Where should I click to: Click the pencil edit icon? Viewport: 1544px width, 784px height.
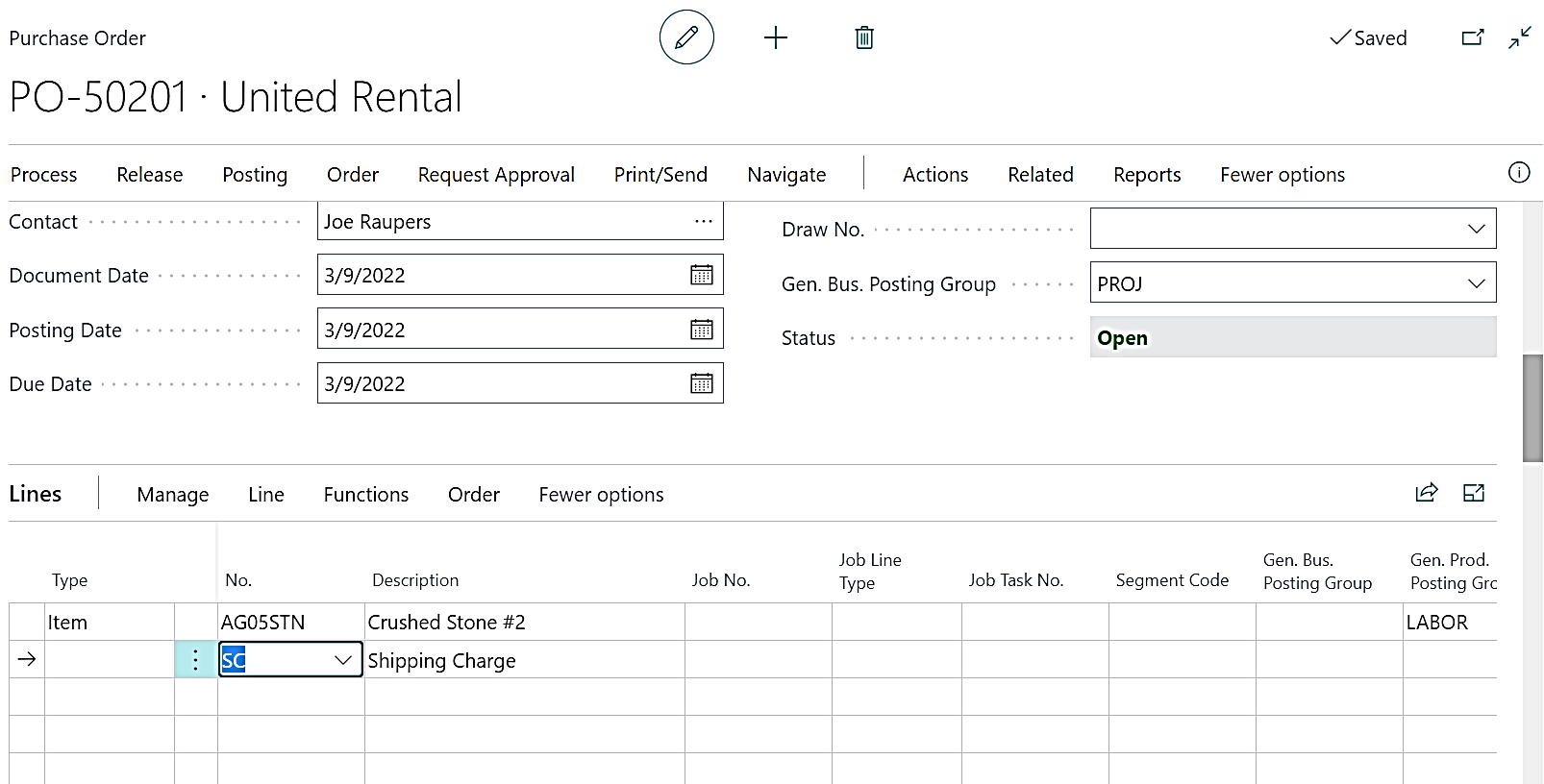686,37
